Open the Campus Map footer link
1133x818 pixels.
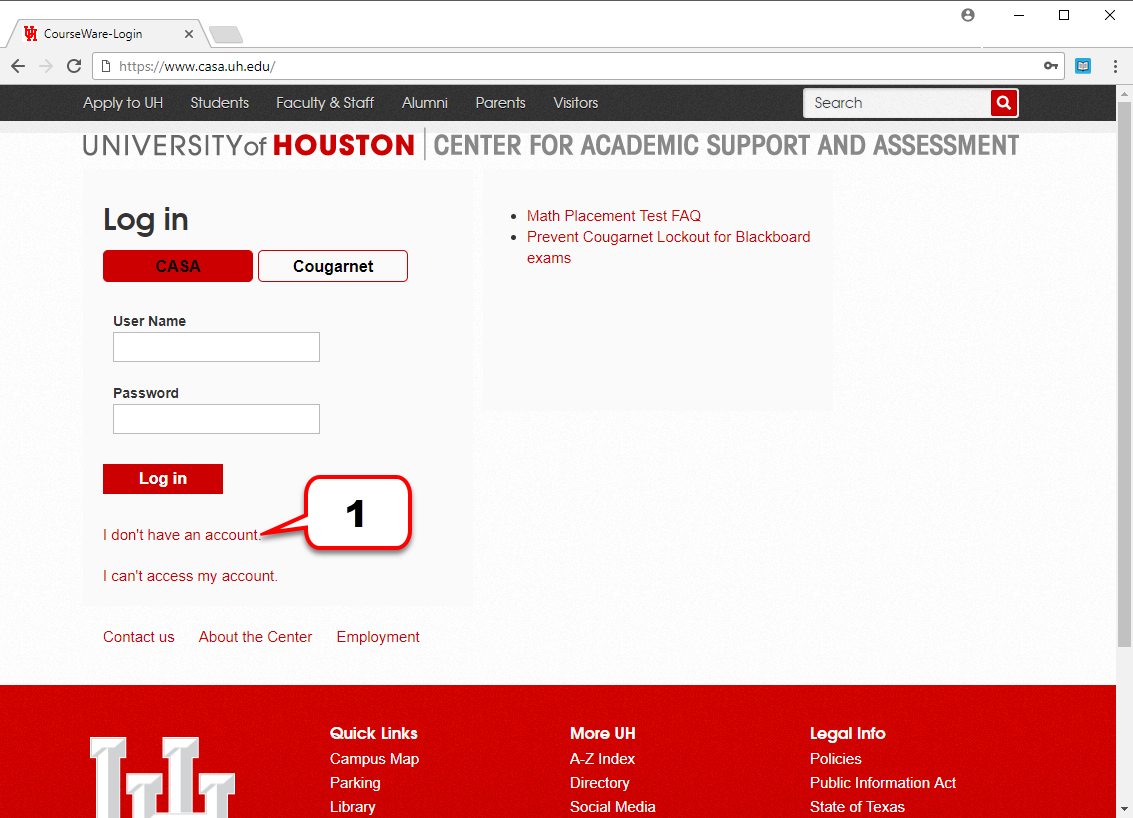click(374, 759)
